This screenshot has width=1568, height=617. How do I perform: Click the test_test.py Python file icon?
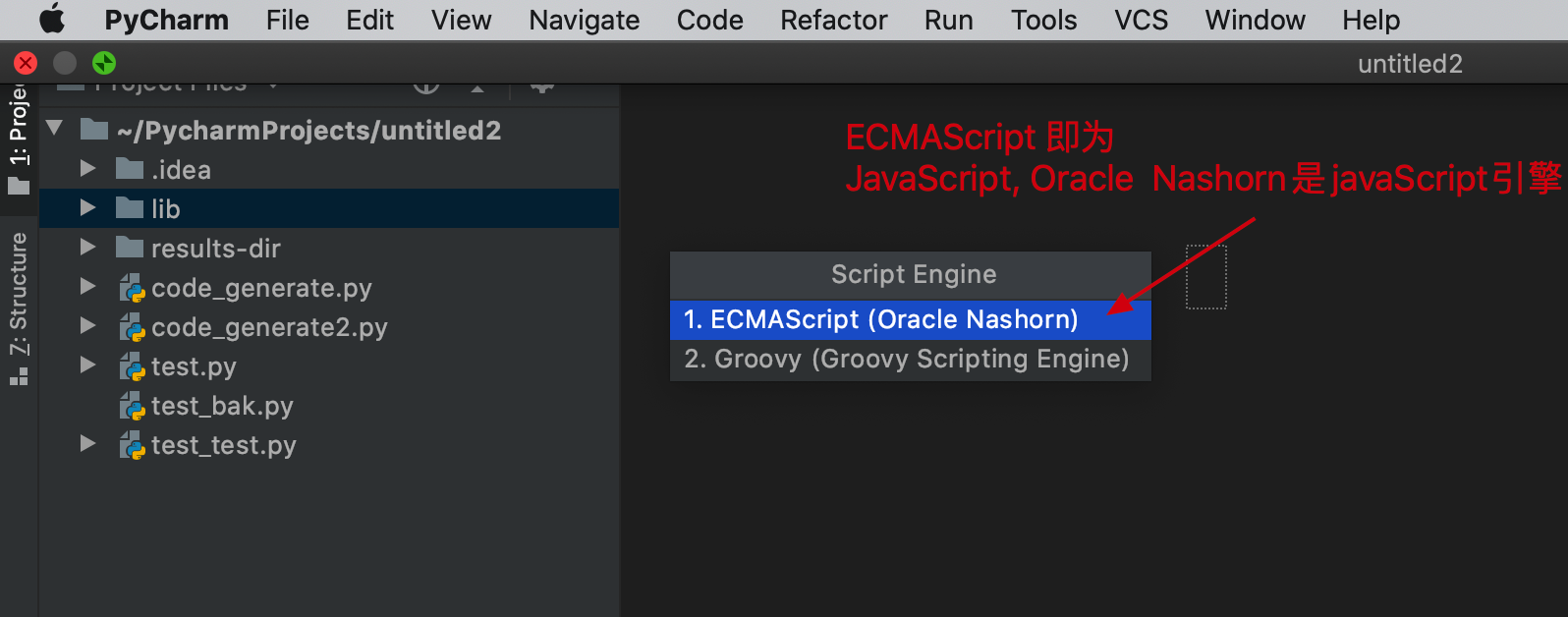click(132, 445)
